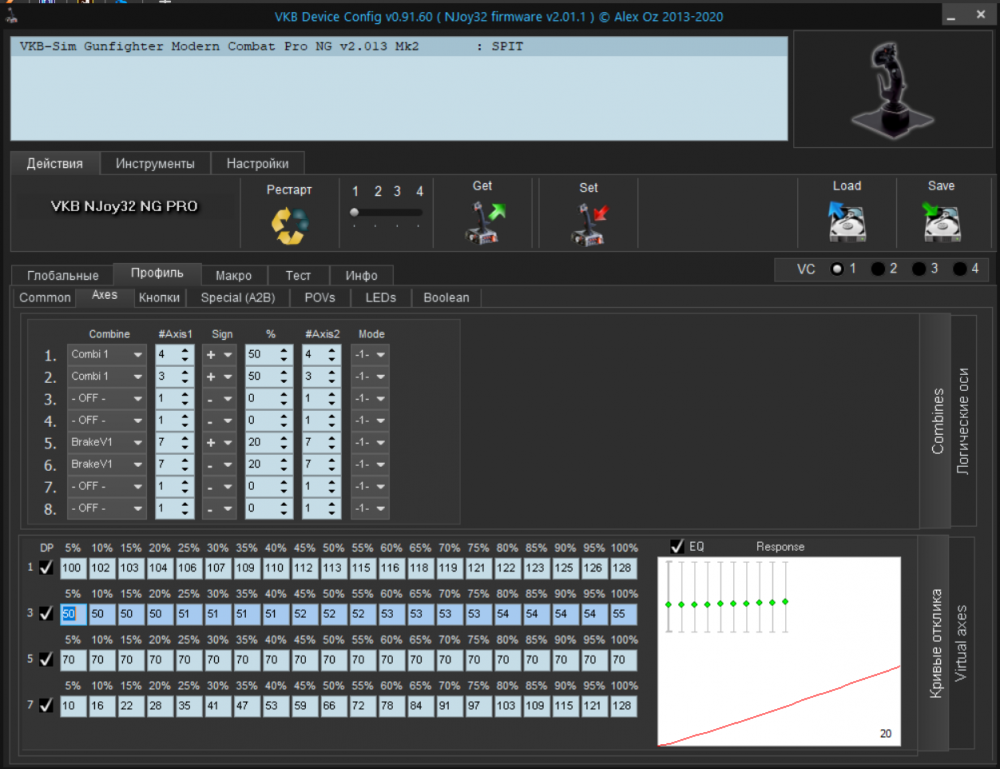
Task: Select VC radio button 2
Action: 877,269
